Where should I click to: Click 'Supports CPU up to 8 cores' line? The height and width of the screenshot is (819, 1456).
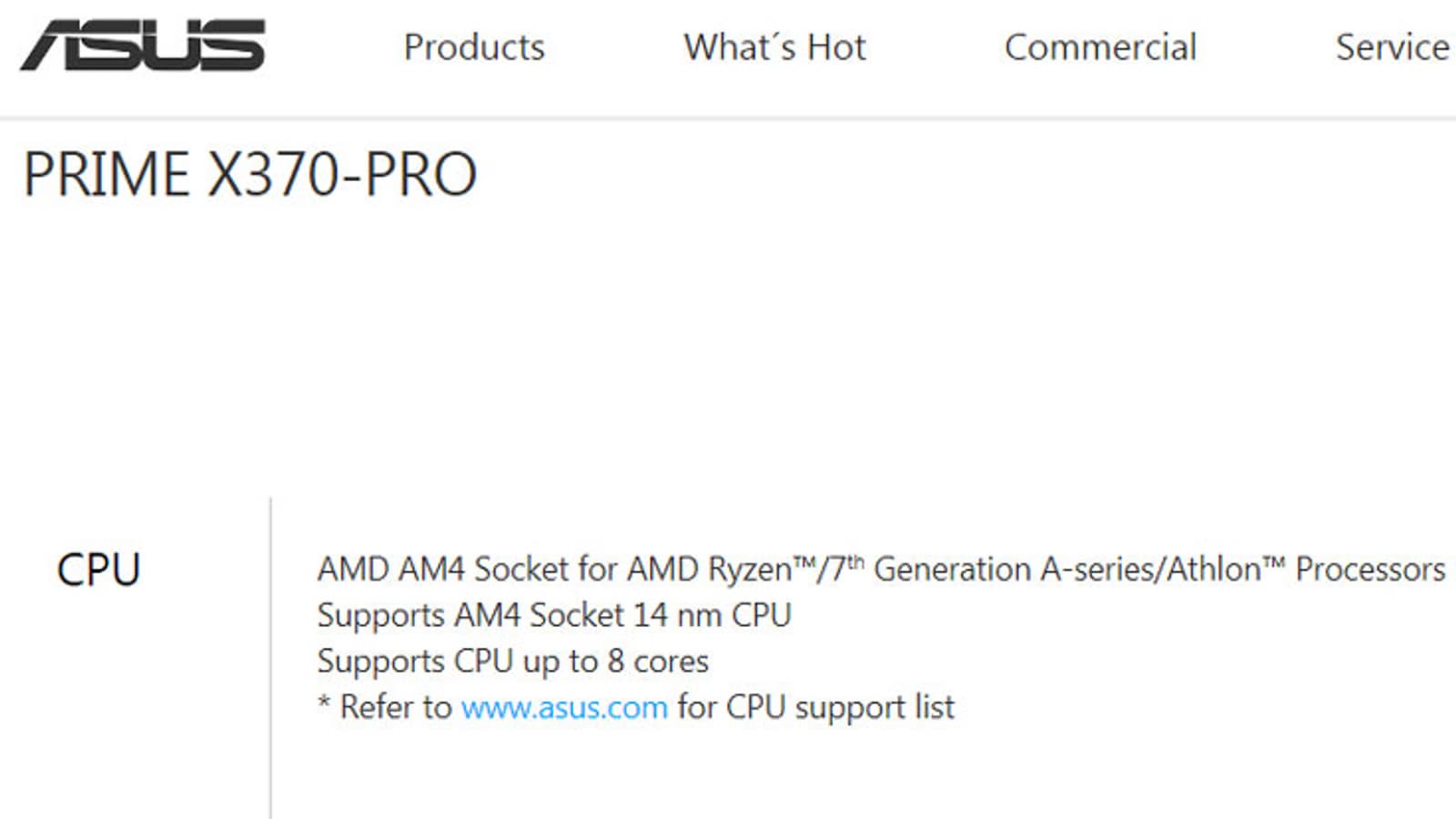512,662
